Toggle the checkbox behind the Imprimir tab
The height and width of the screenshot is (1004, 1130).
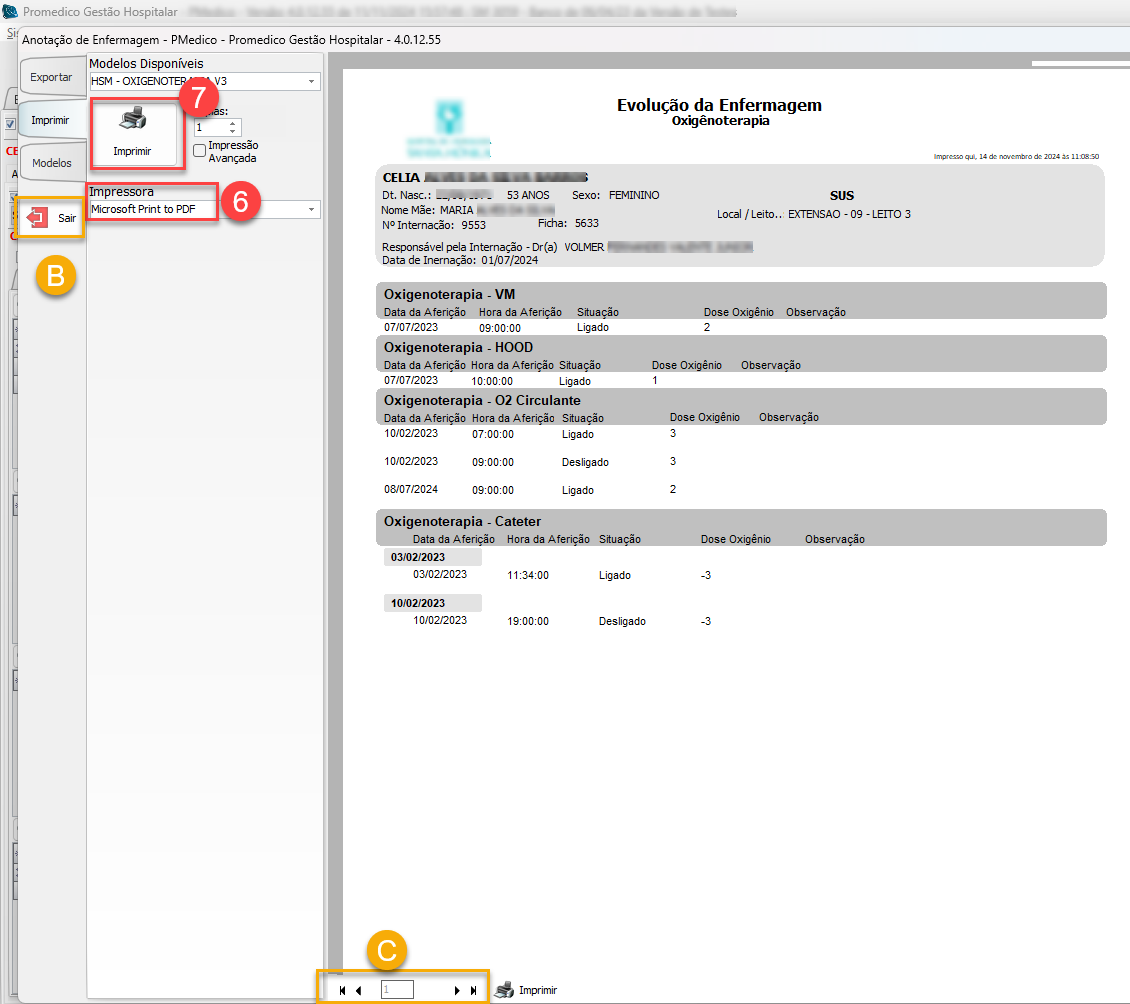pos(10,124)
